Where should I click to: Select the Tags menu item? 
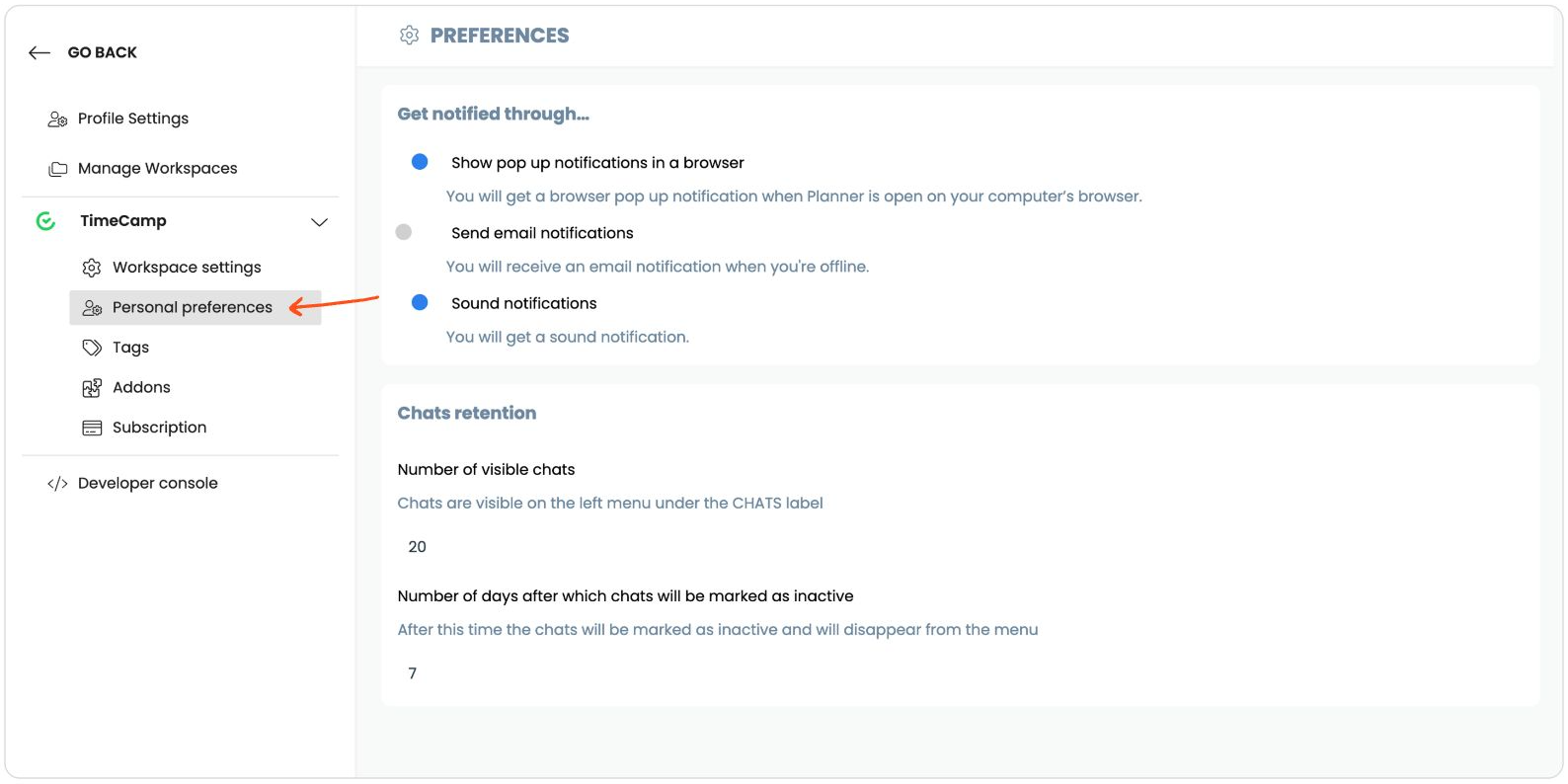point(130,348)
